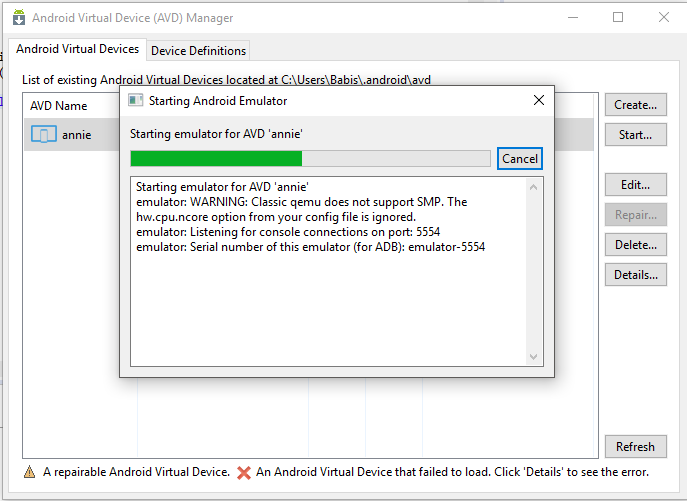Click the log line mentioning port 5554

point(288,232)
